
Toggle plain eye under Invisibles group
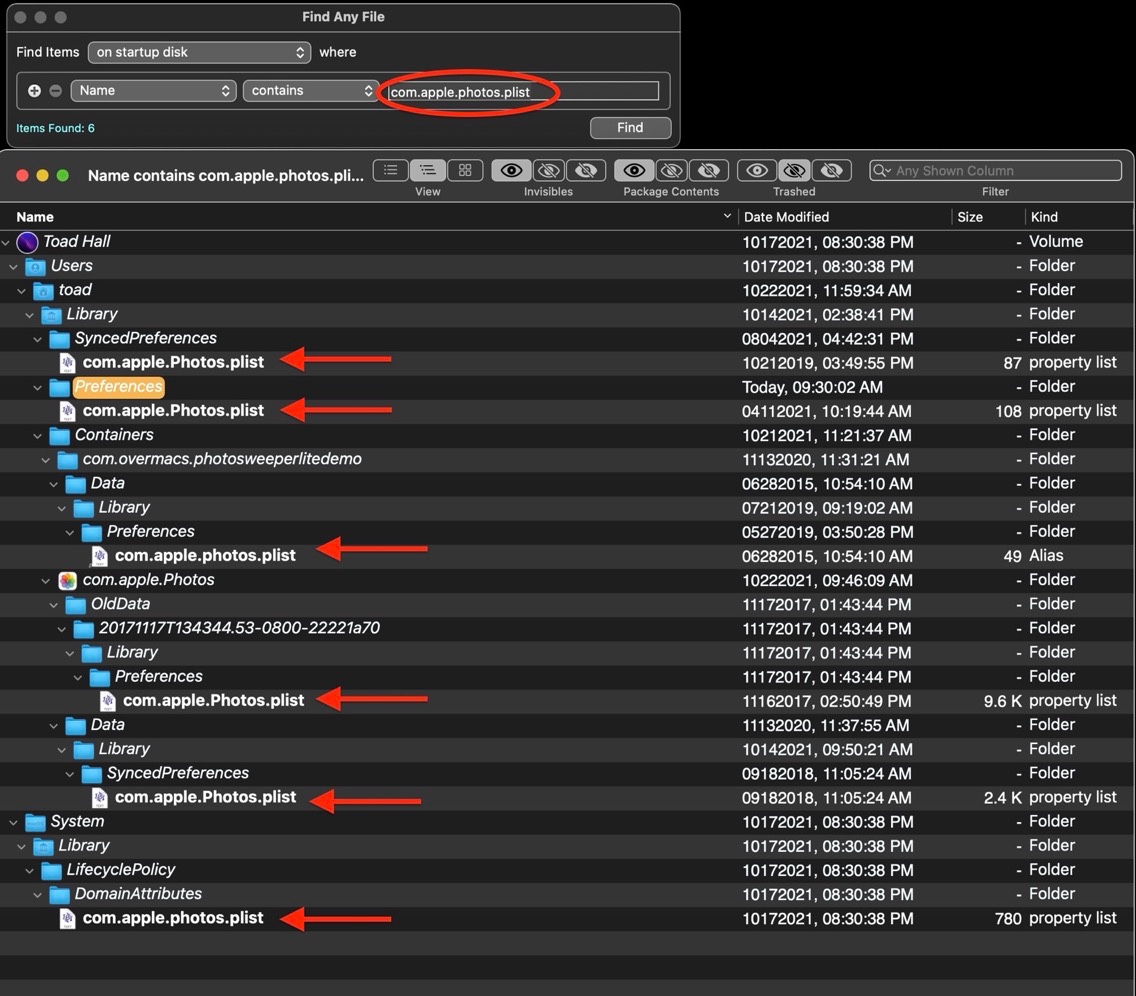point(511,170)
